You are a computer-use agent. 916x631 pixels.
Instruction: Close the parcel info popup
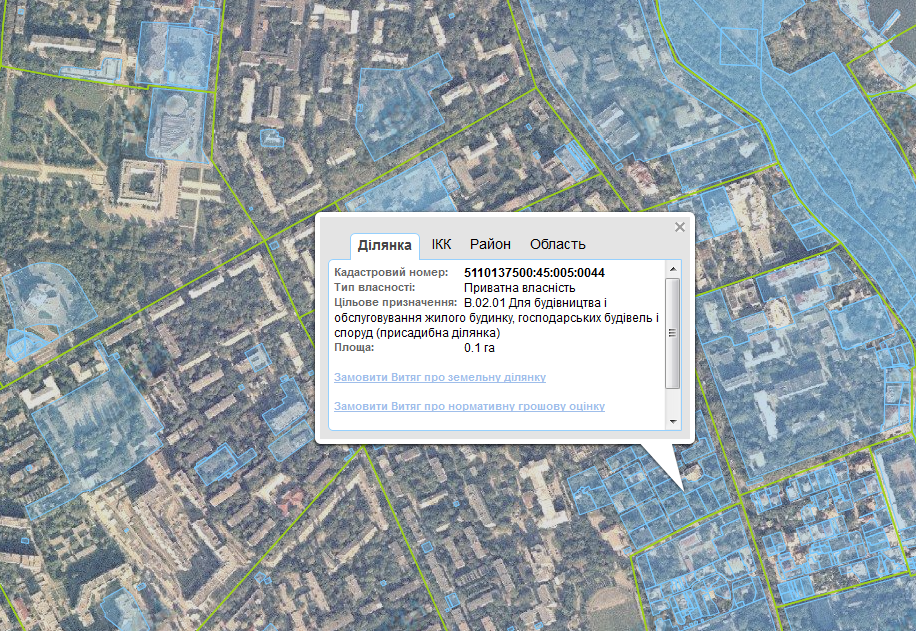pos(680,227)
